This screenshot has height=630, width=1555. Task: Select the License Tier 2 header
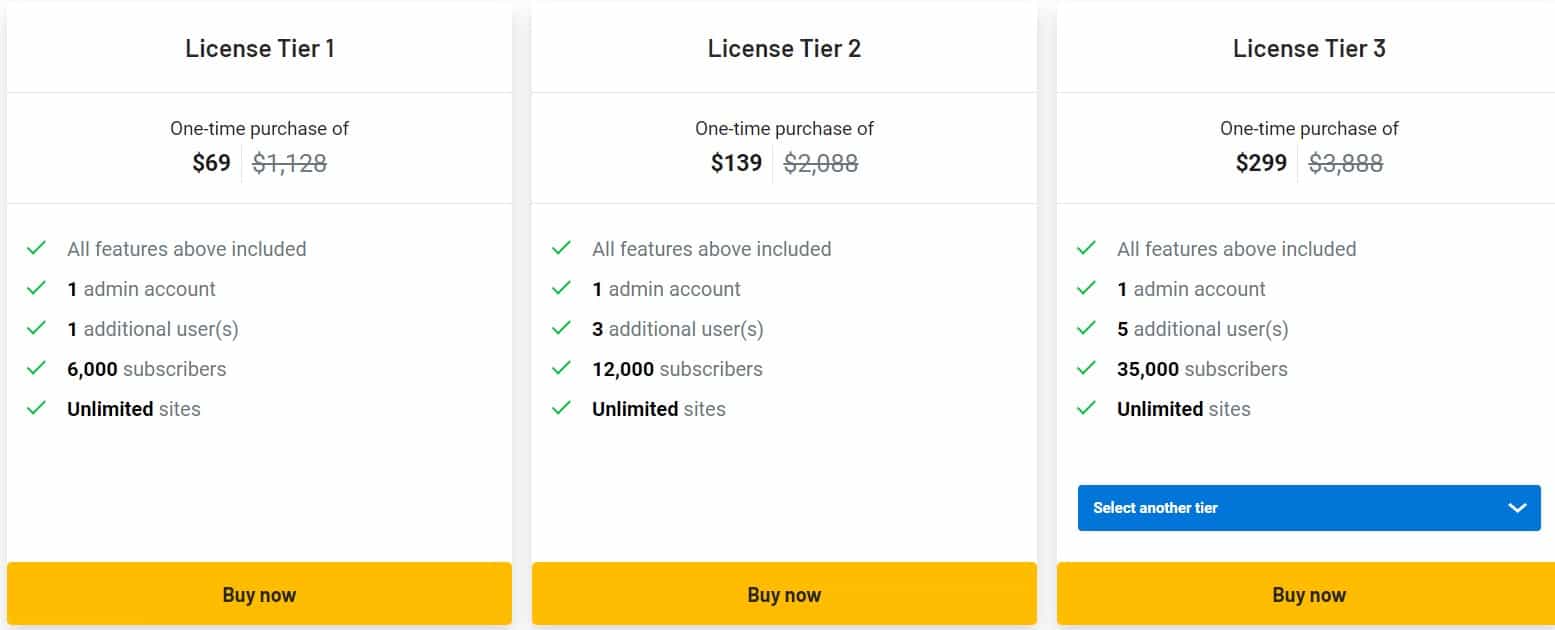784,48
